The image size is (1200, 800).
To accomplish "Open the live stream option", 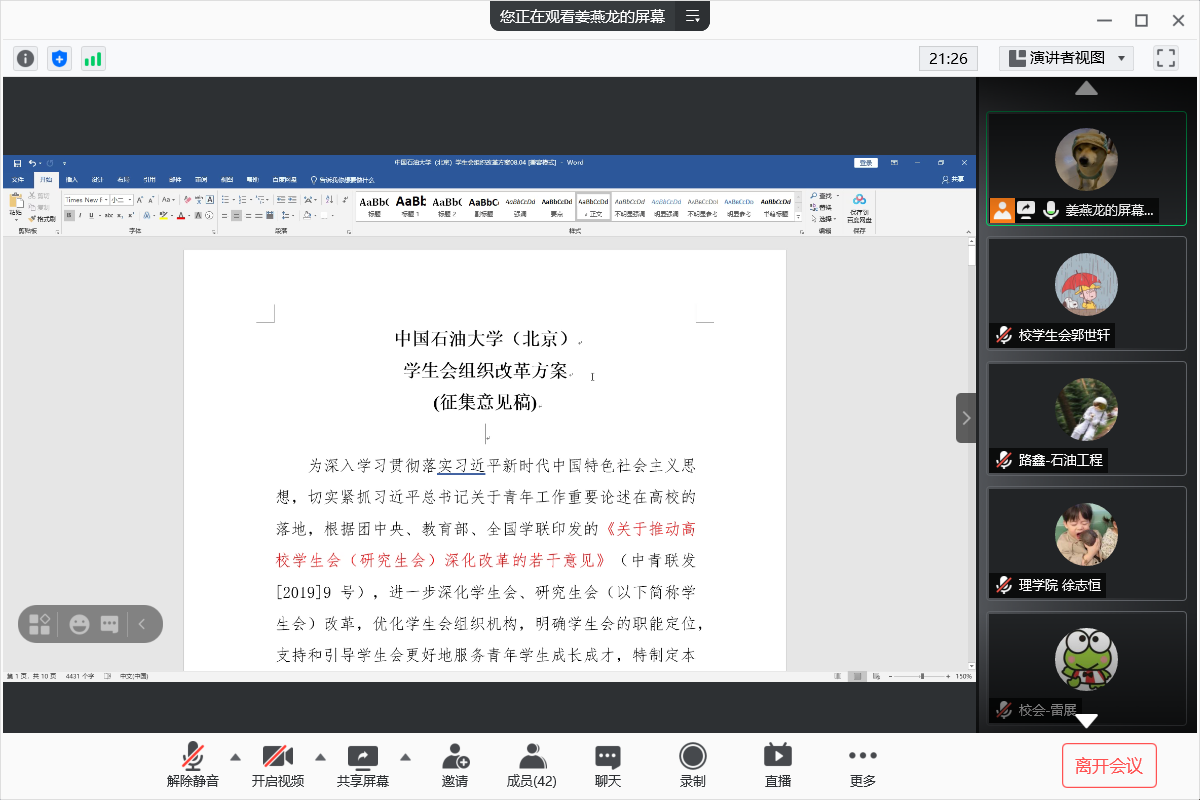I will [x=777, y=765].
